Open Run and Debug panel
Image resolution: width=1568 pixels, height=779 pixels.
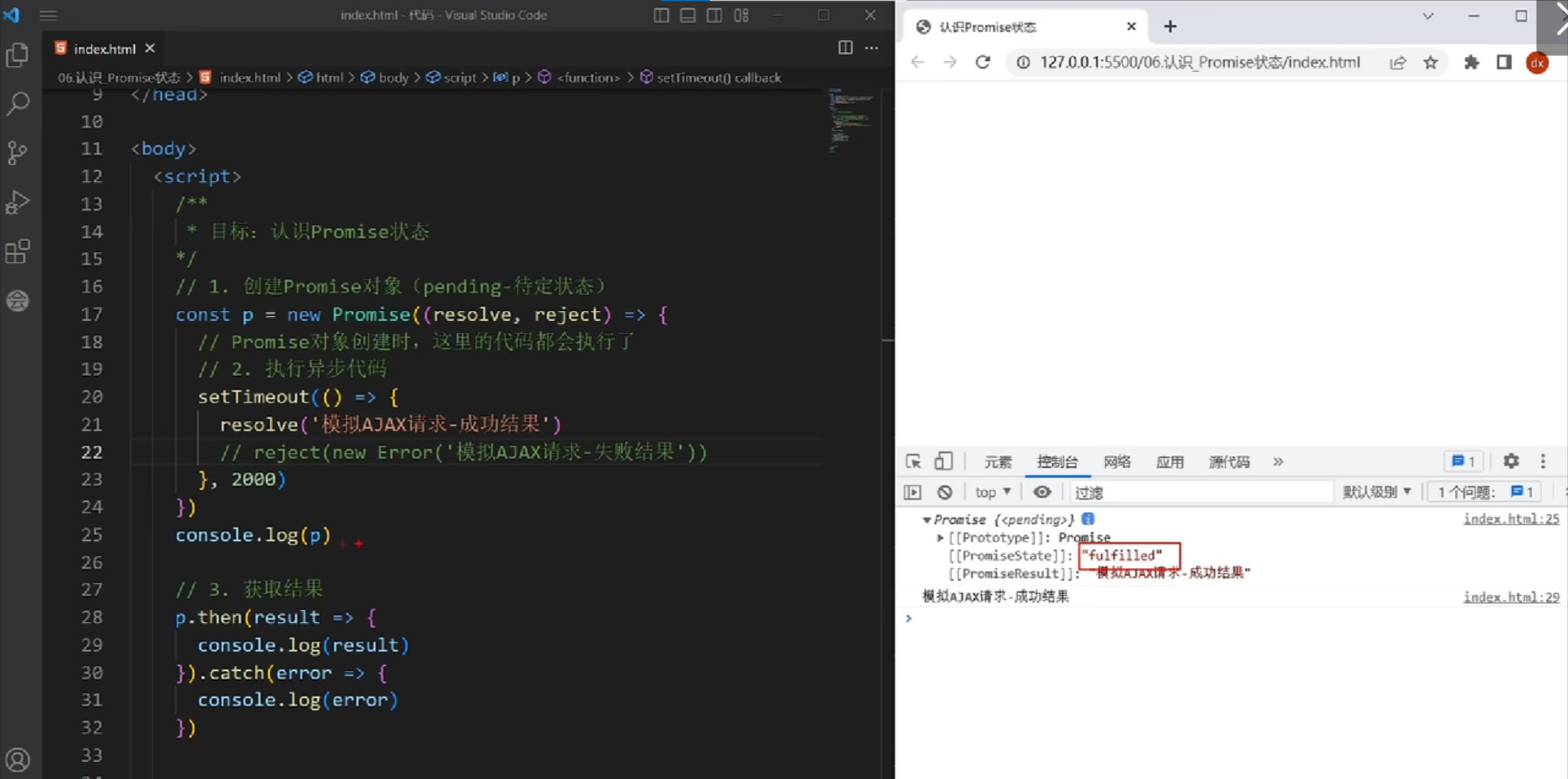click(17, 201)
